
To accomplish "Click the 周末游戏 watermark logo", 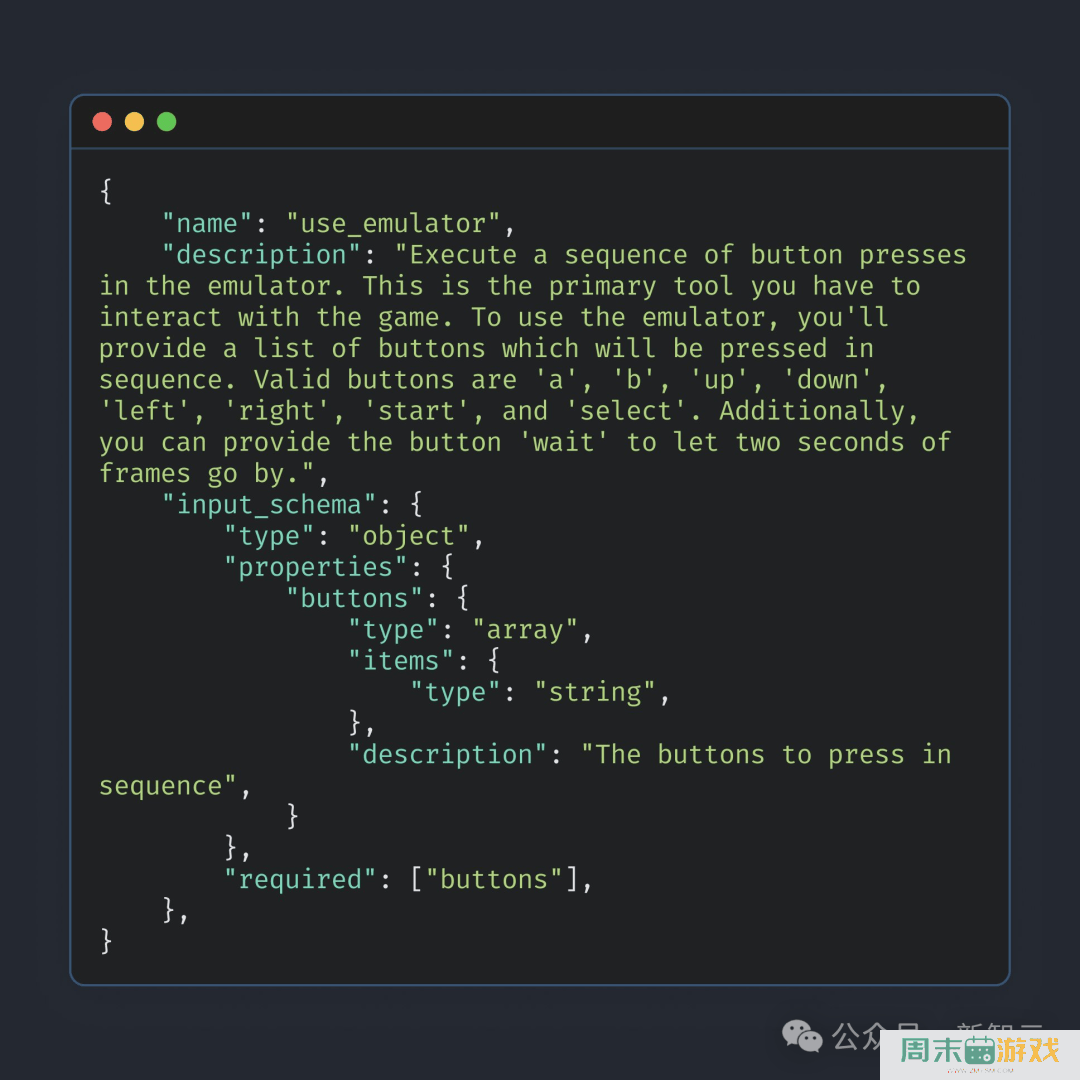I will [x=979, y=1050].
